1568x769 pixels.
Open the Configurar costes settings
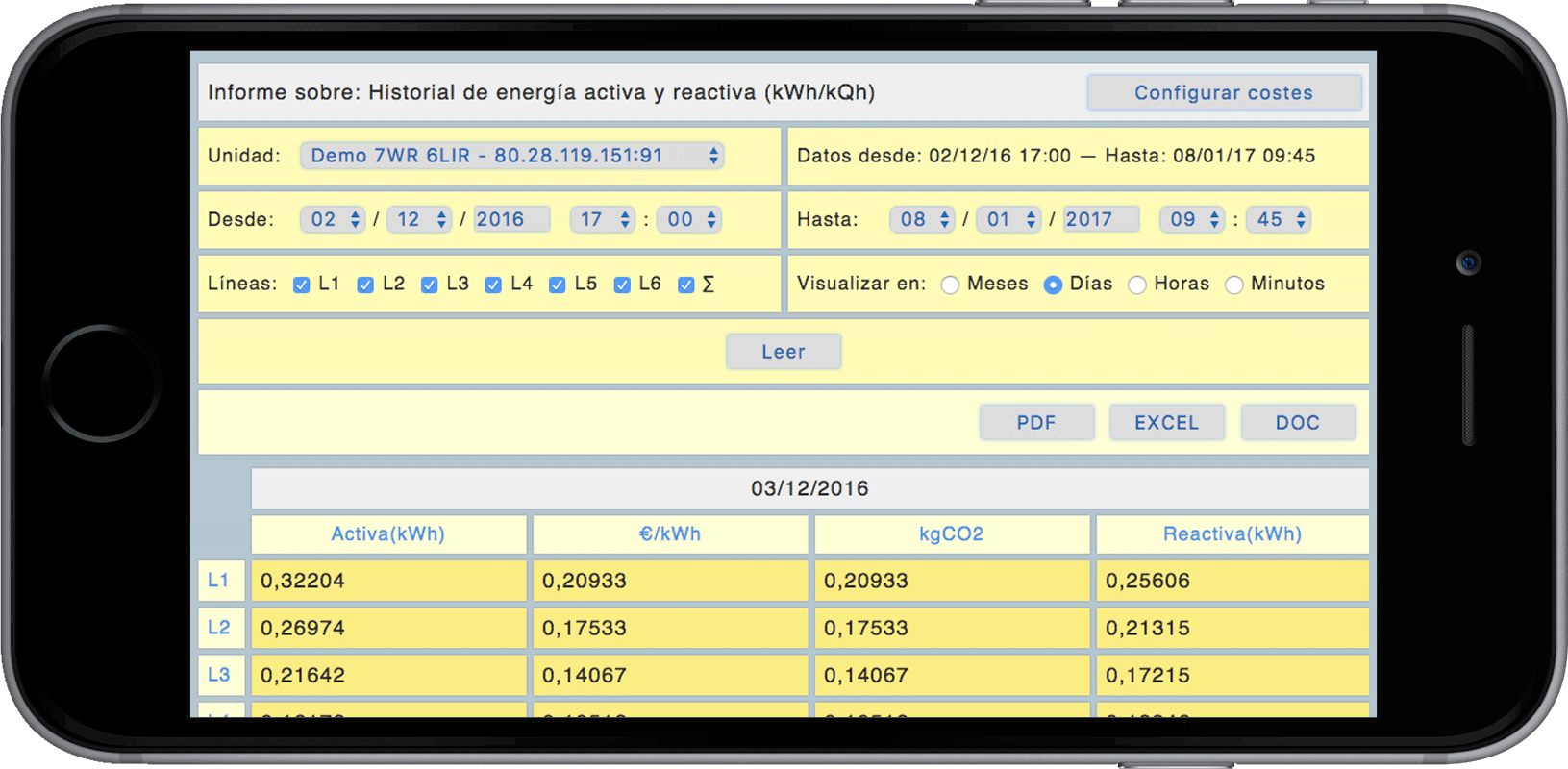point(1224,92)
